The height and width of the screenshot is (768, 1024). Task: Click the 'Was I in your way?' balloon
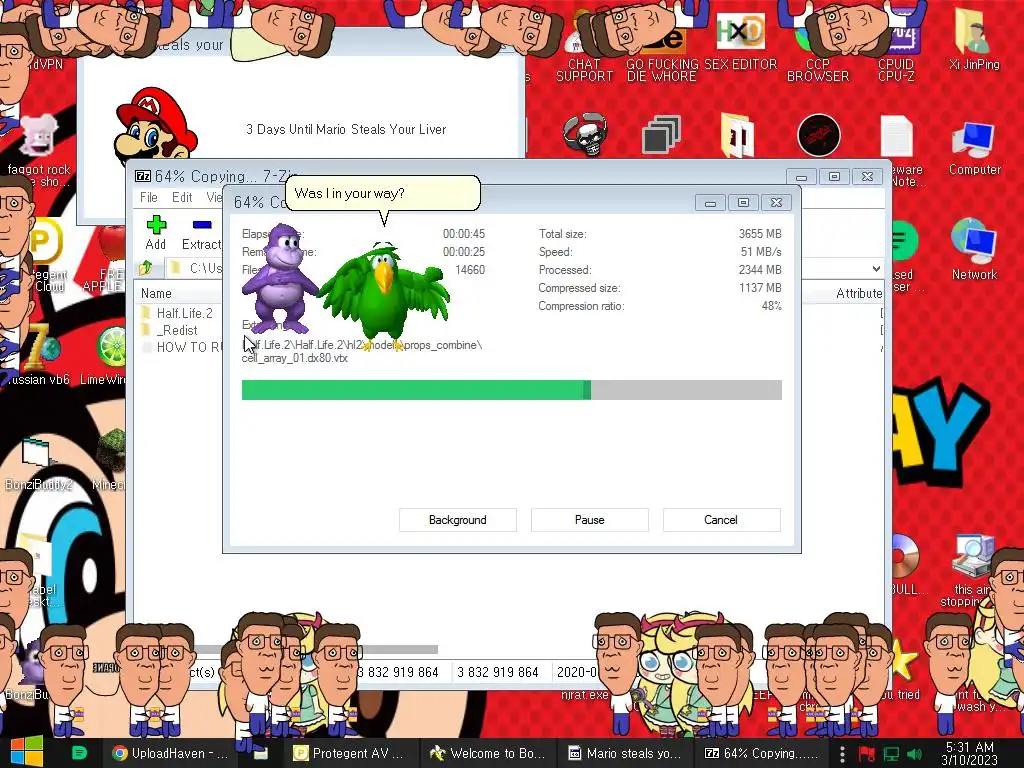click(x=383, y=193)
